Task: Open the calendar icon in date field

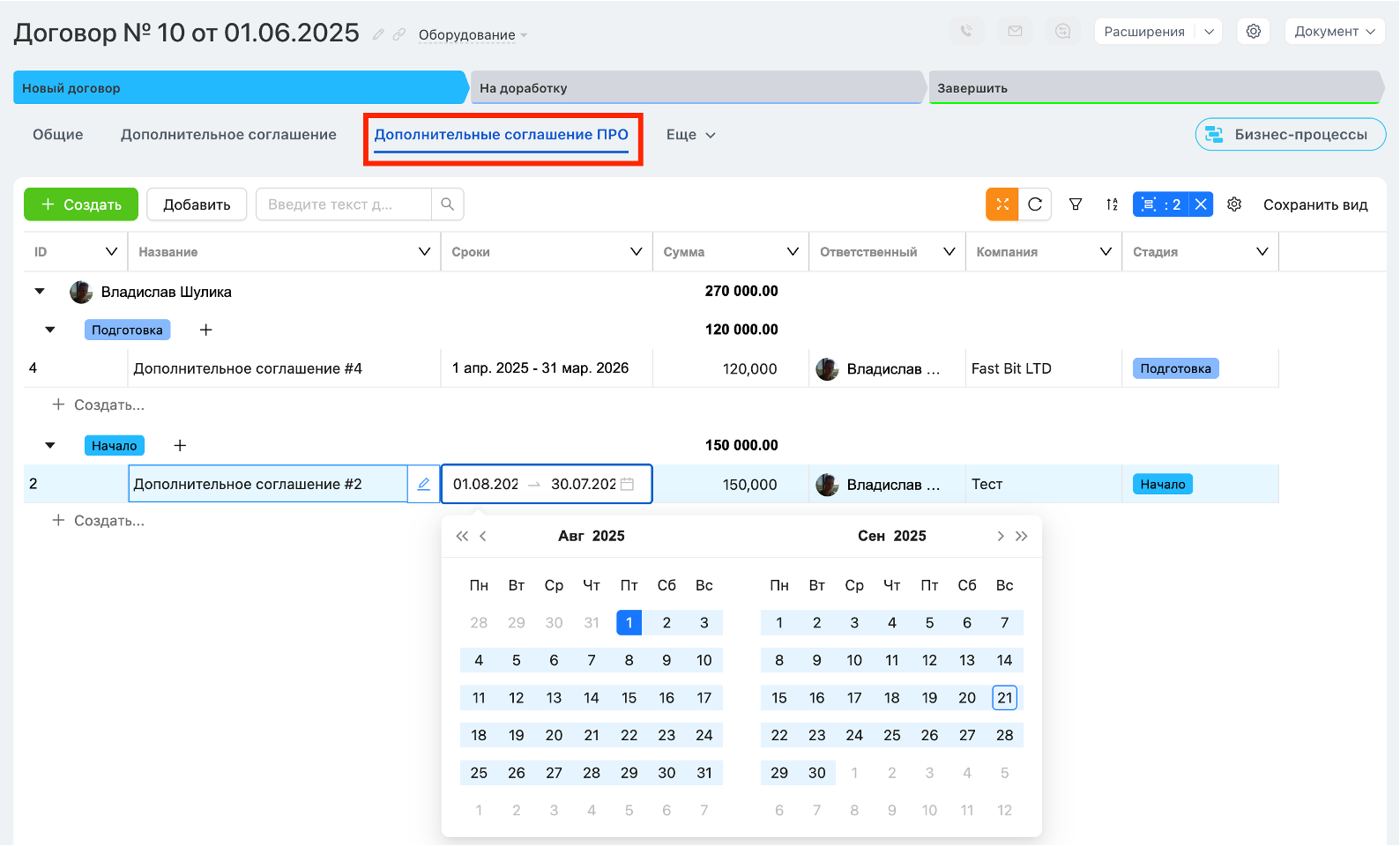Action: pyautogui.click(x=628, y=484)
